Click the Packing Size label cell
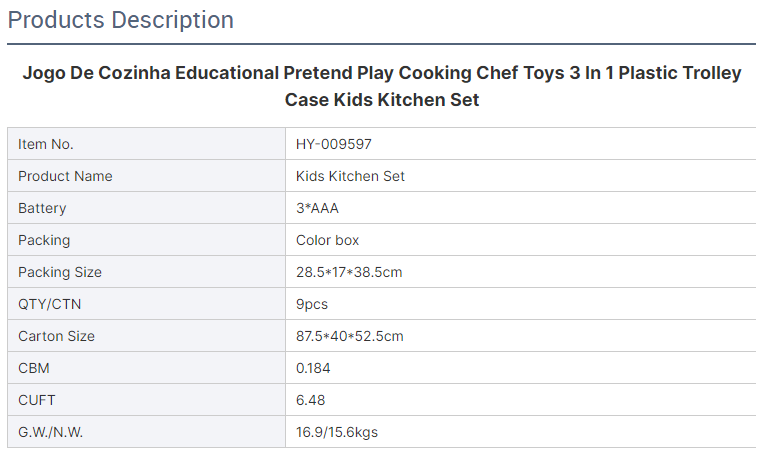 tap(147, 272)
